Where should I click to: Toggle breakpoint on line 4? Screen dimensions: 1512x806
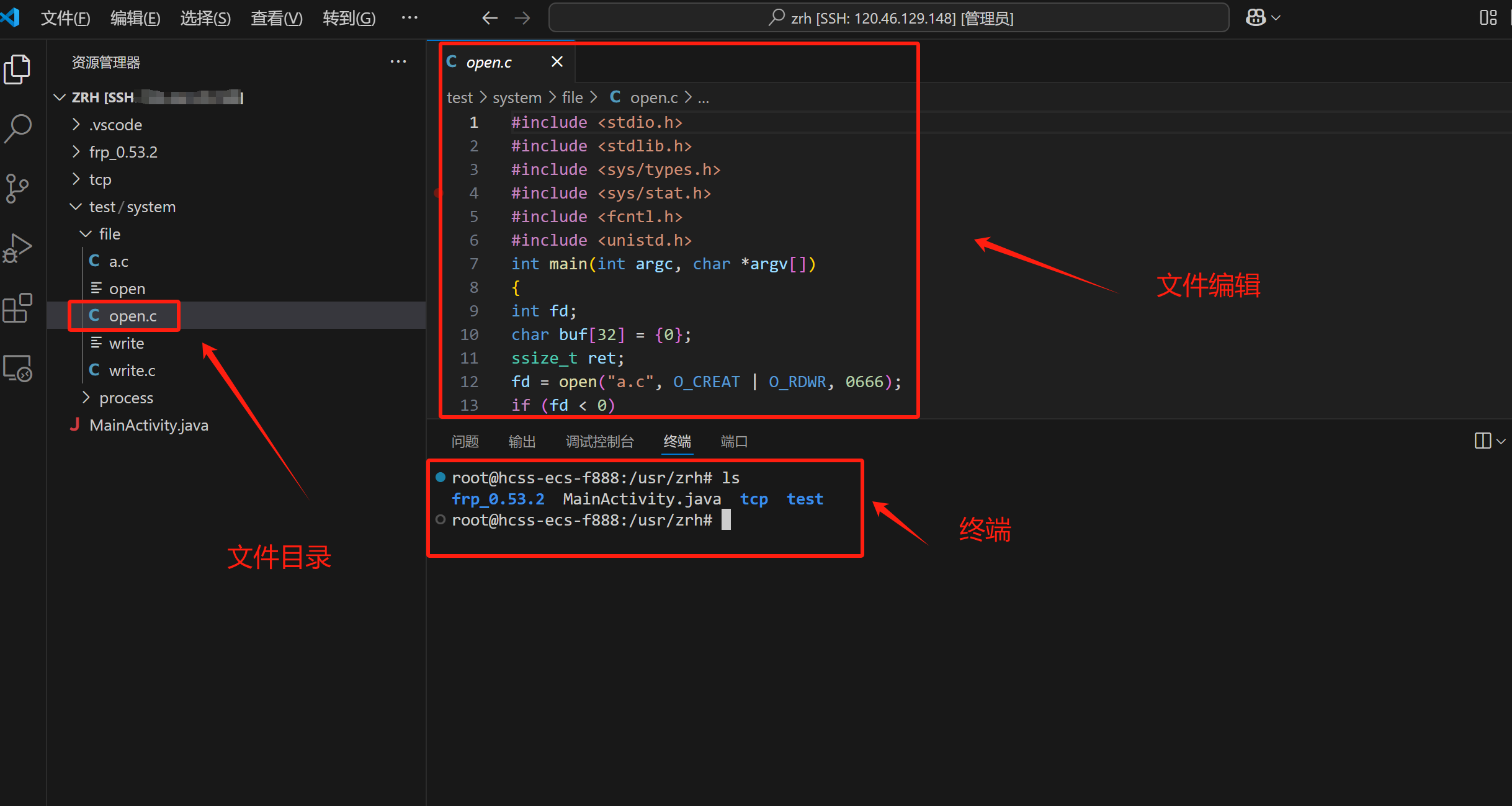438,193
